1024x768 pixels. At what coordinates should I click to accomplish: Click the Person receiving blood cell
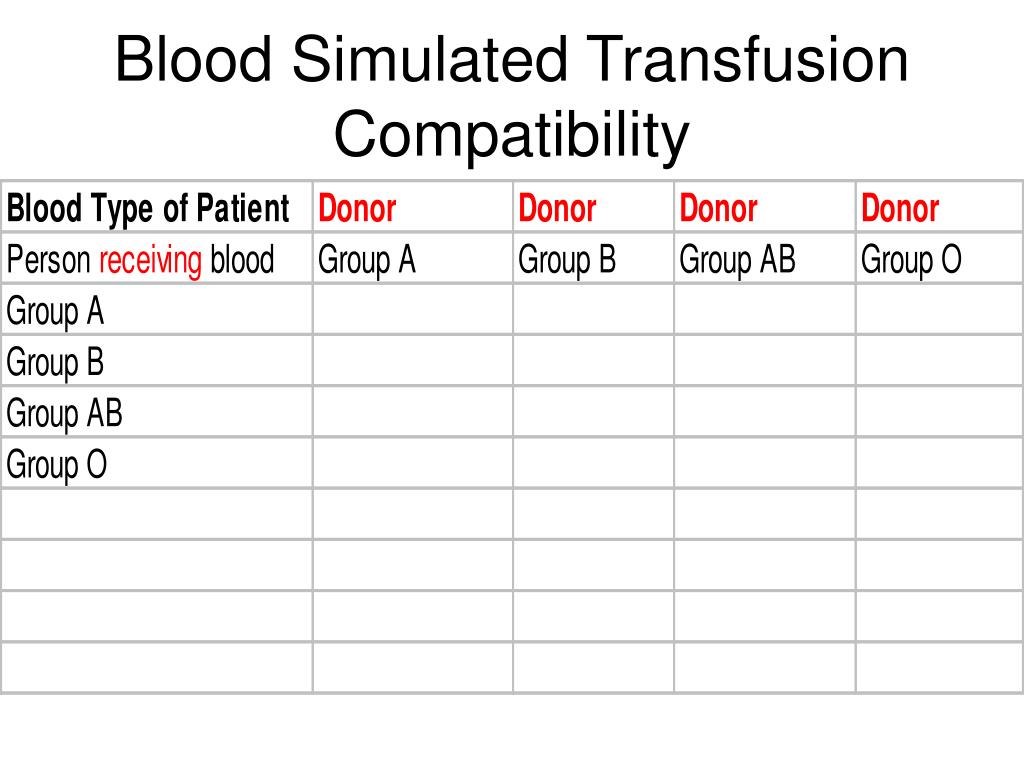point(157,258)
